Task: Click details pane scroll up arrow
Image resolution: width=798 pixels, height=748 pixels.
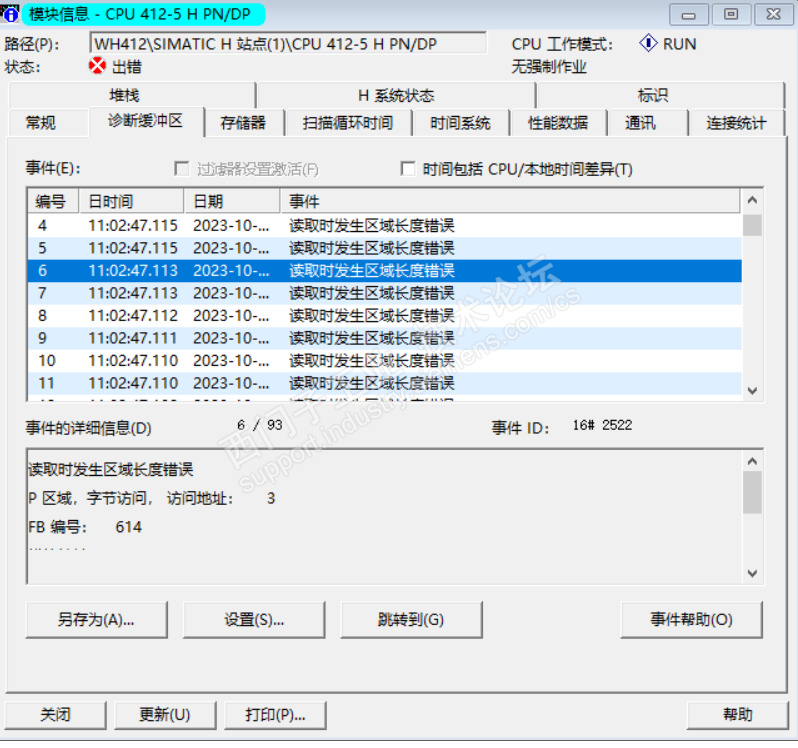Action: point(752,461)
